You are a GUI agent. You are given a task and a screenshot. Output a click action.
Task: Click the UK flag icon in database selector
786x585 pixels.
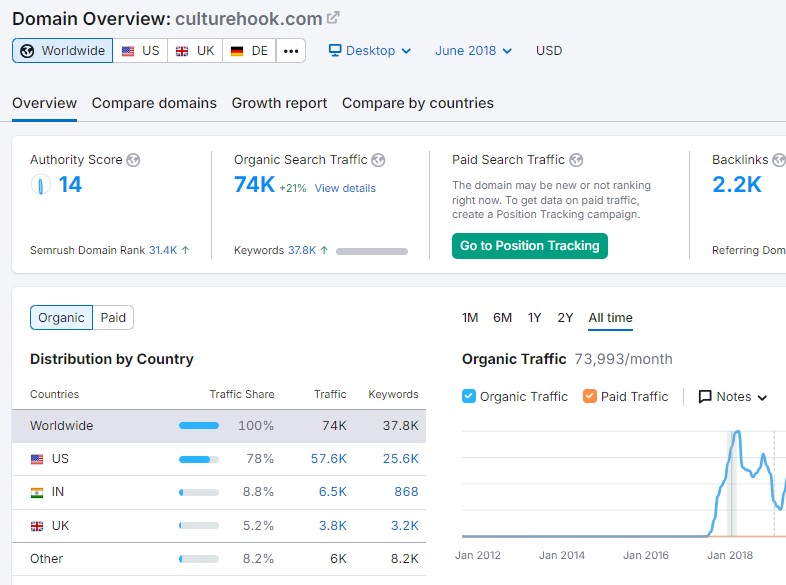[182, 51]
